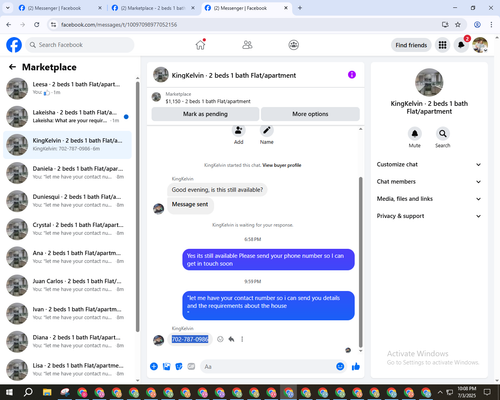
Task: Open a new browser tab
Action: click(300, 8)
